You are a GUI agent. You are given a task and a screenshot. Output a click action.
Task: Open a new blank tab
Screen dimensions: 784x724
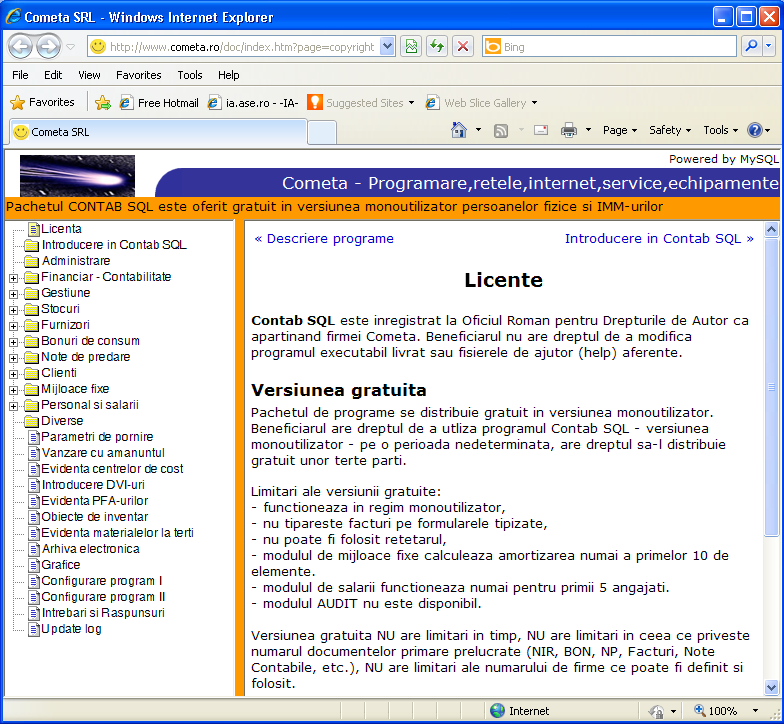pos(322,133)
